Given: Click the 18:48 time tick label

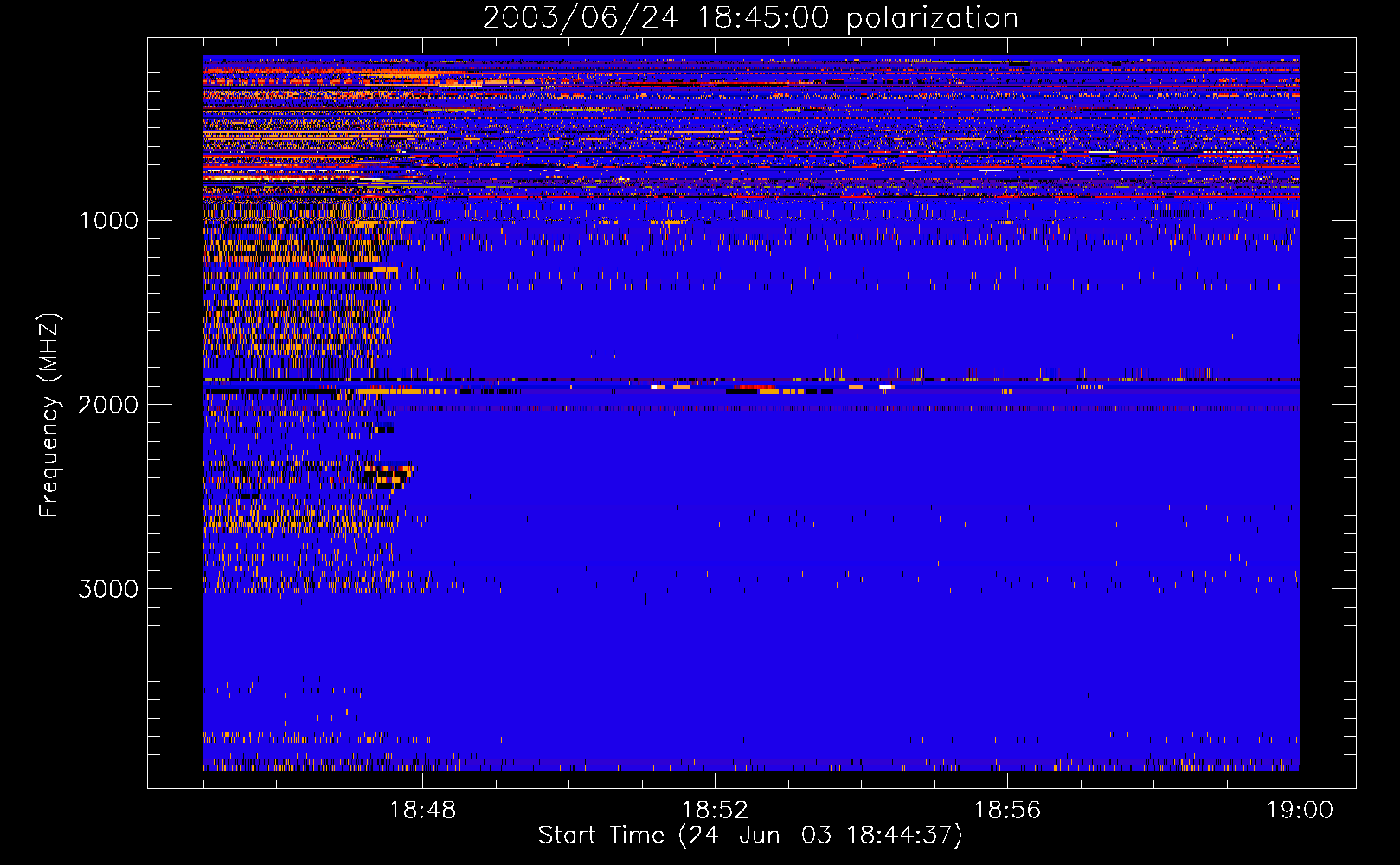Looking at the screenshot, I should click(422, 811).
